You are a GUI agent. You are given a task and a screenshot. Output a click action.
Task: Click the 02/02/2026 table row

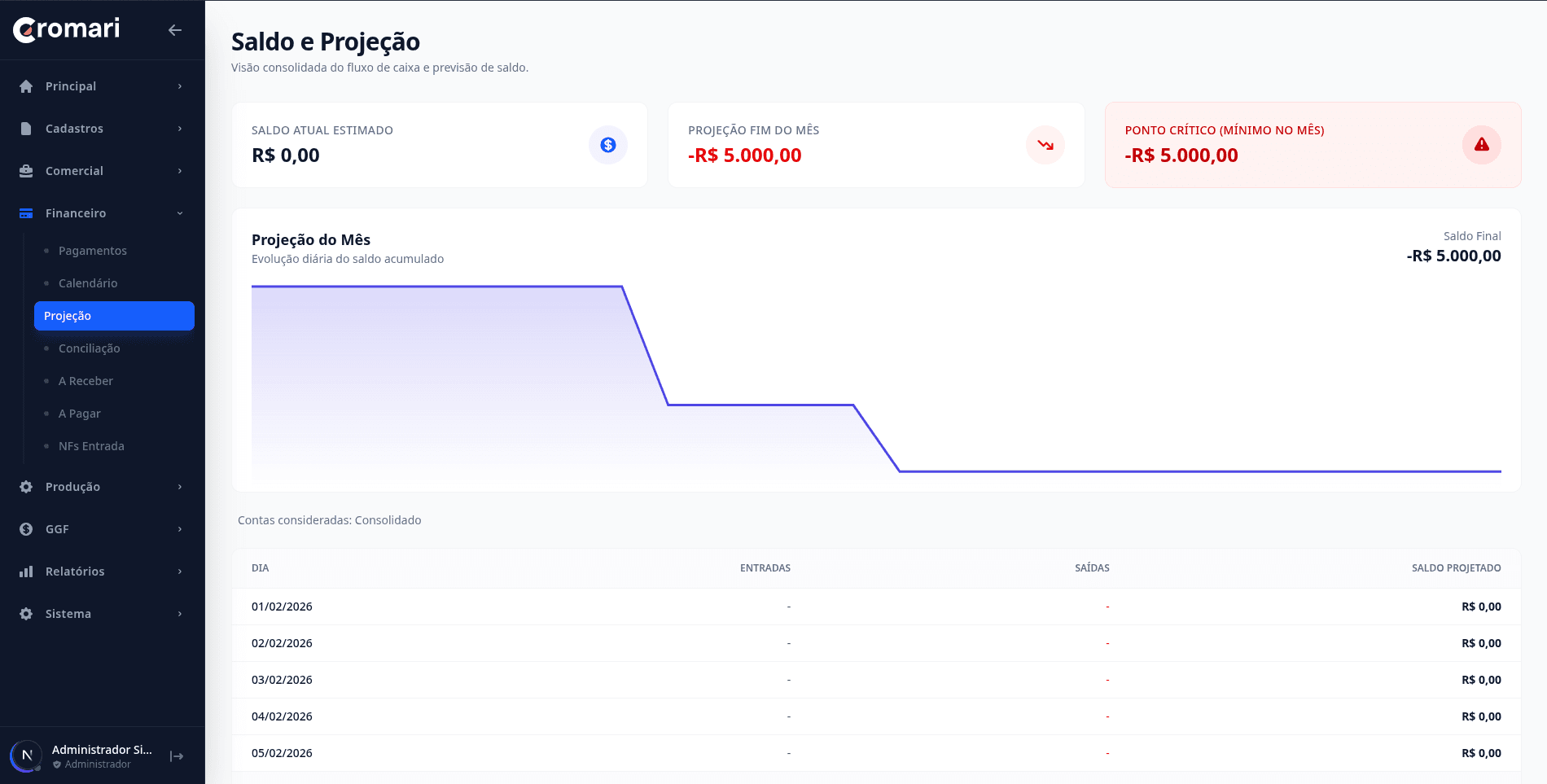click(875, 643)
